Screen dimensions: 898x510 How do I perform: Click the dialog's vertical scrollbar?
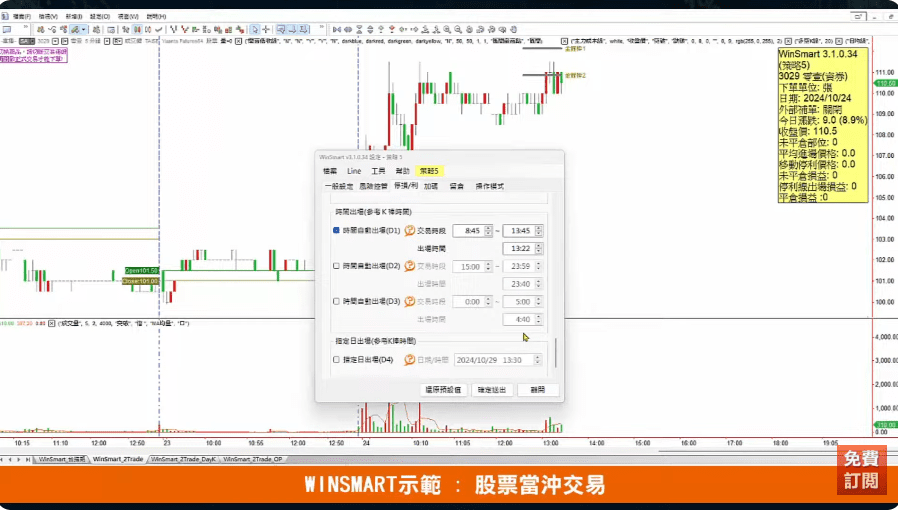556,353
